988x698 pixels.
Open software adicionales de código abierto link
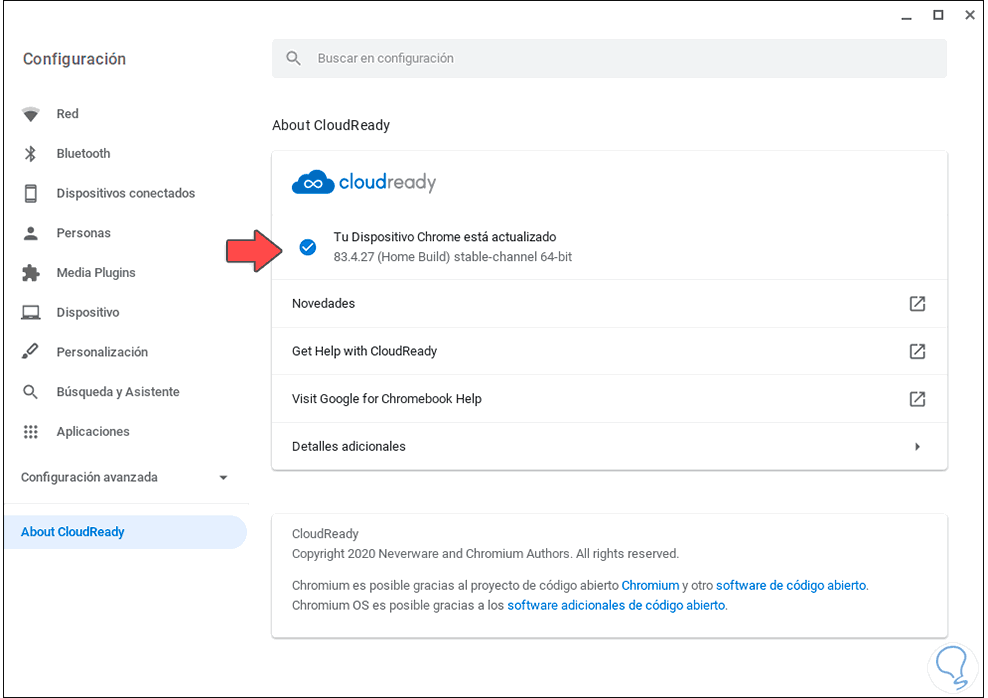tap(616, 605)
